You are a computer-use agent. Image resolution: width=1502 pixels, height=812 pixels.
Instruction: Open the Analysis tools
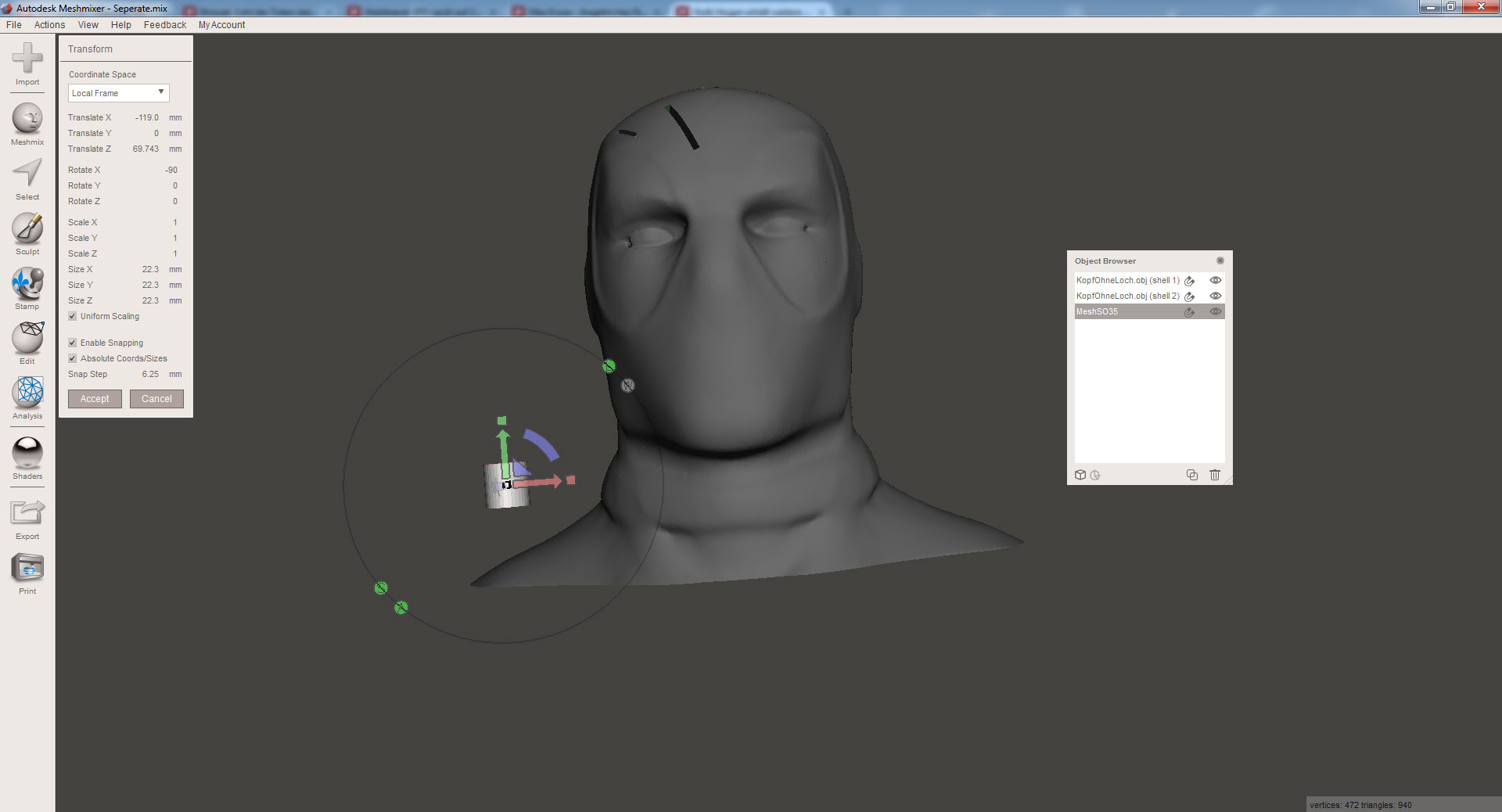point(27,398)
